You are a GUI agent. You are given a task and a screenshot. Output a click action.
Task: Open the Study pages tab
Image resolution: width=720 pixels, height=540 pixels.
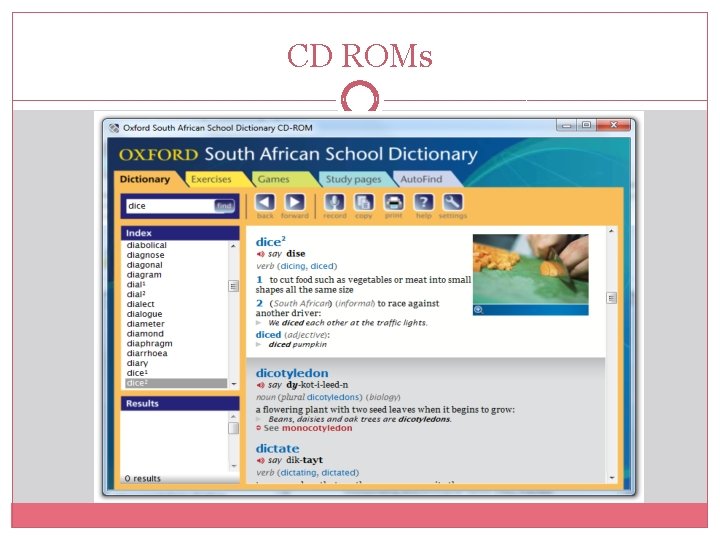point(354,179)
